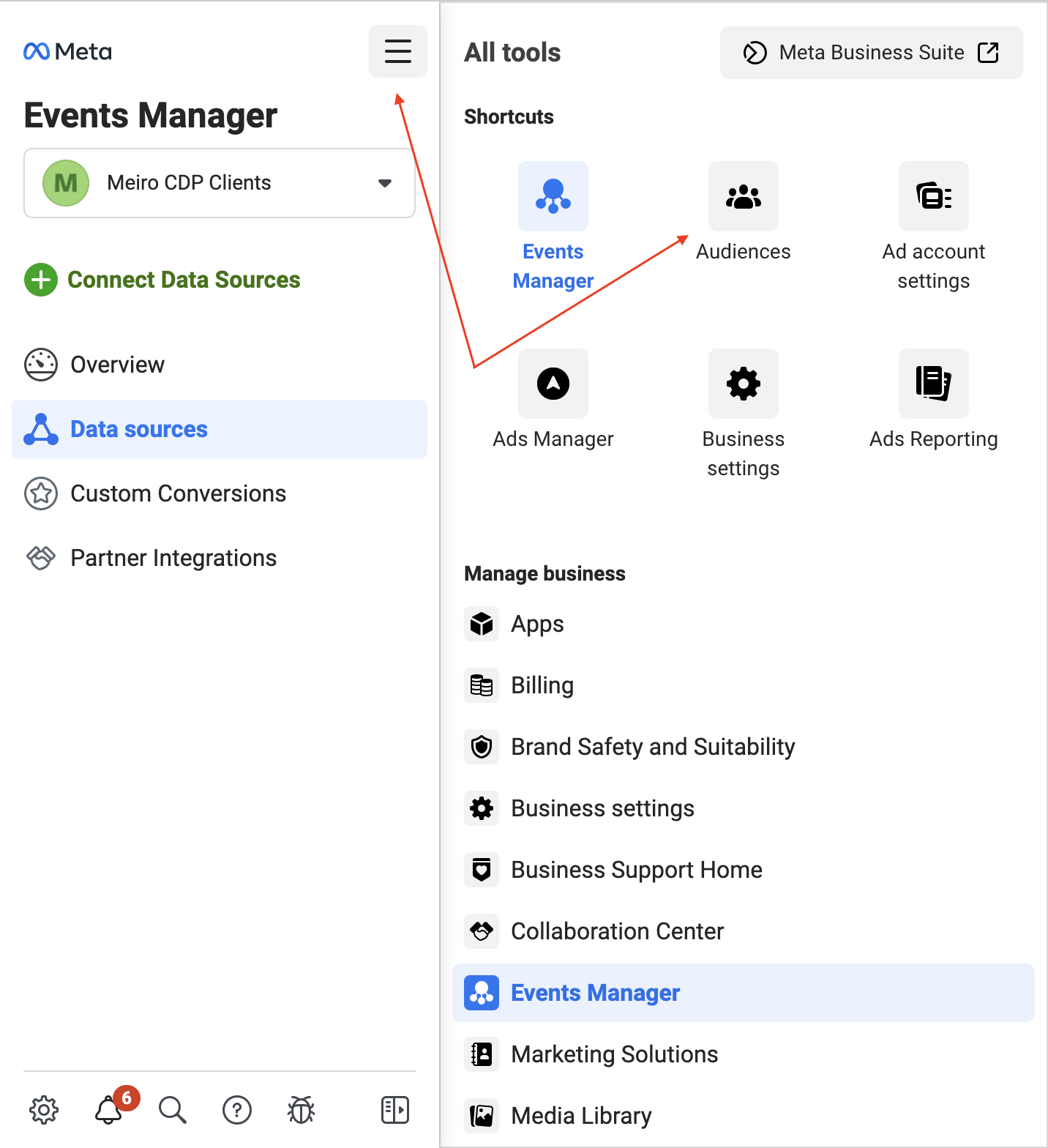Click the Billing coins icon
The image size is (1048, 1148).
[482, 685]
